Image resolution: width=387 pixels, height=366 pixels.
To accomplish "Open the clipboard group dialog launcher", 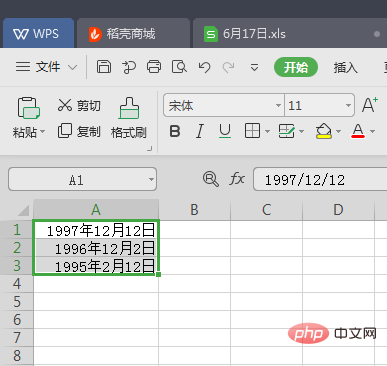I will (x=150, y=149).
